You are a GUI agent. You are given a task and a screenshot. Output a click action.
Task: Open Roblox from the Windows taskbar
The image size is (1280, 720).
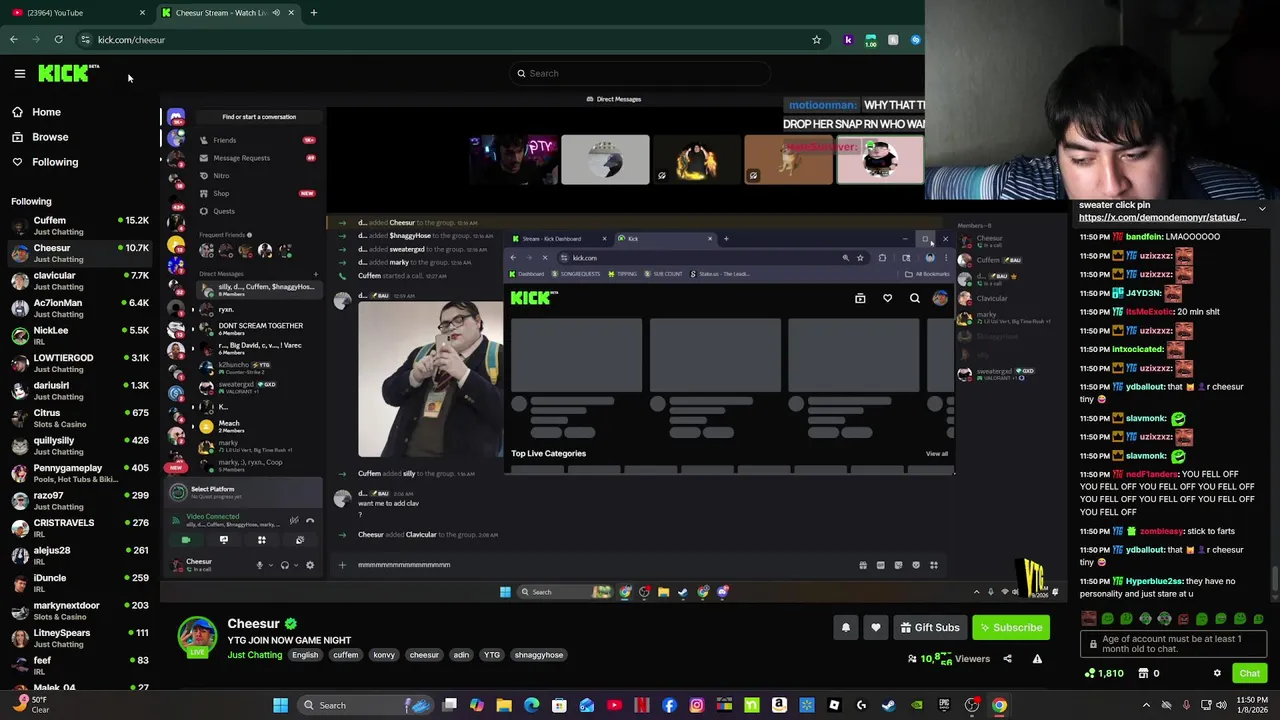[834, 705]
